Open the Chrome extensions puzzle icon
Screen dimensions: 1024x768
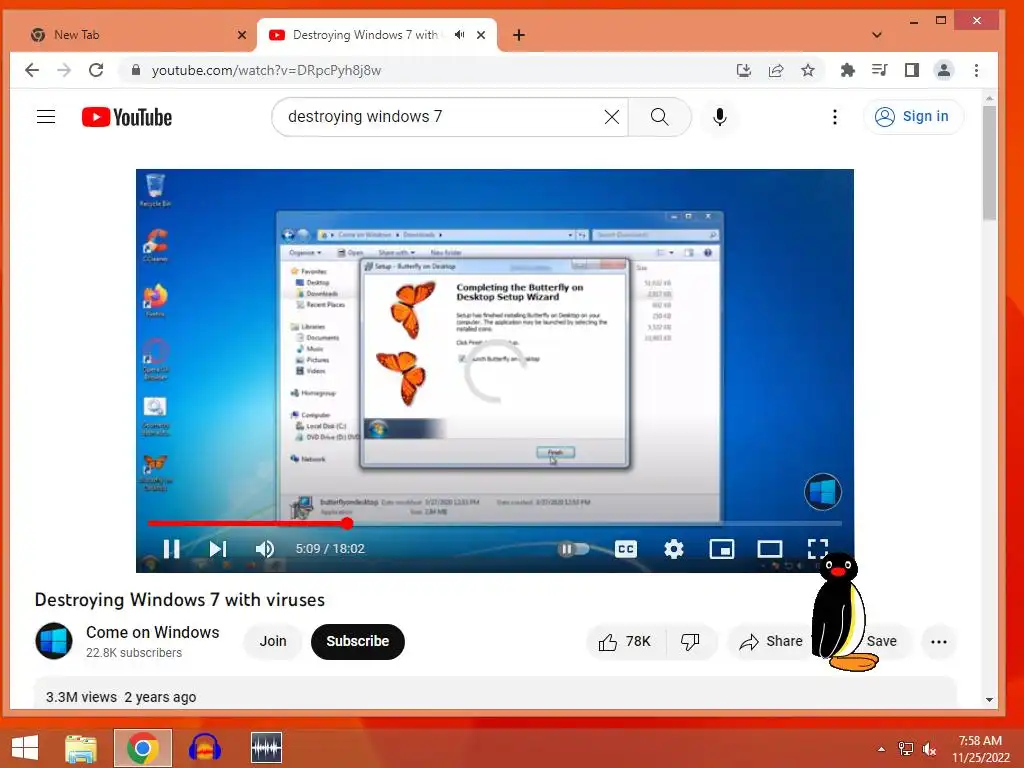point(847,70)
